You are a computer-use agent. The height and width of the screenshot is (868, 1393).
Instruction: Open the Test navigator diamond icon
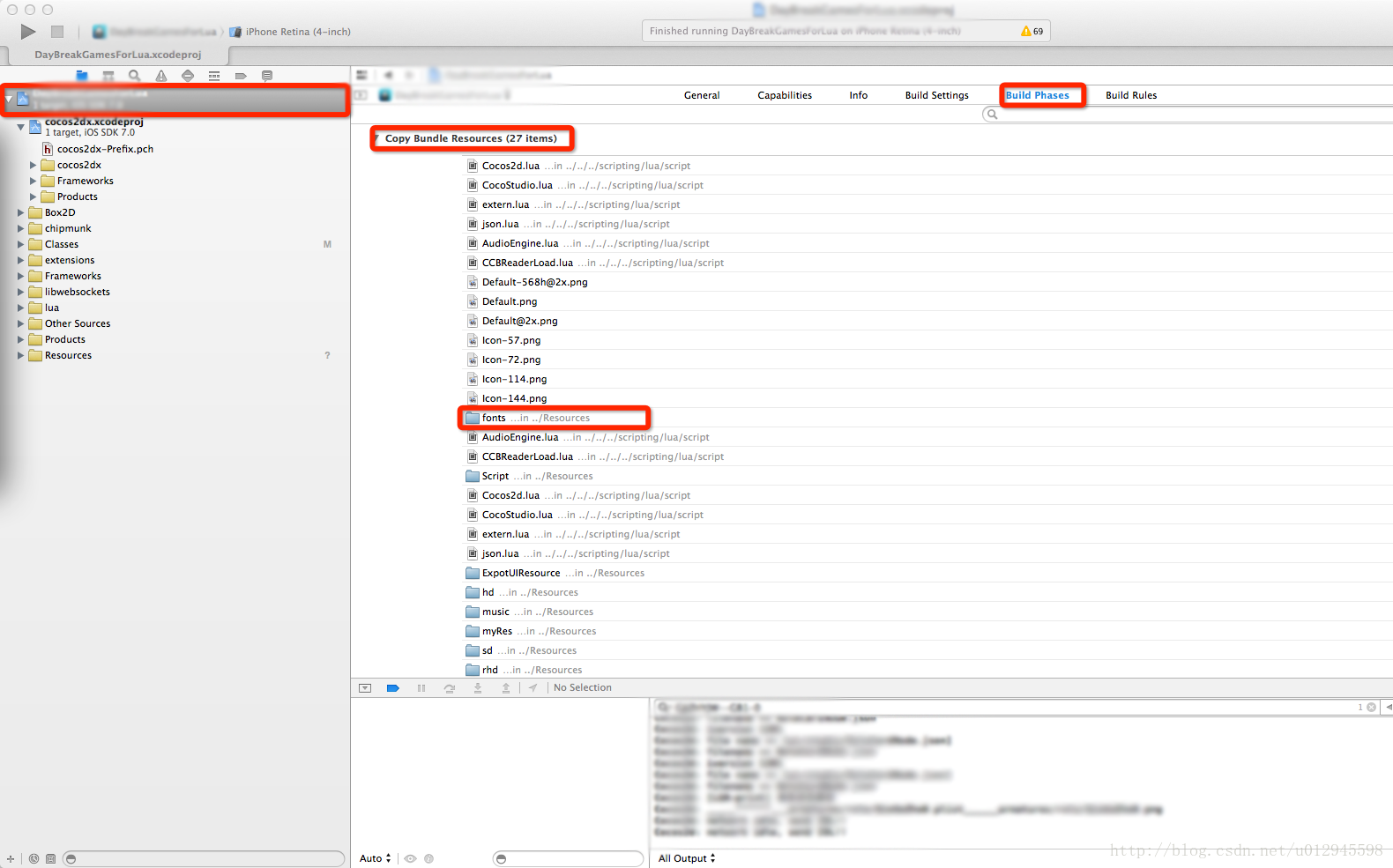(x=188, y=76)
